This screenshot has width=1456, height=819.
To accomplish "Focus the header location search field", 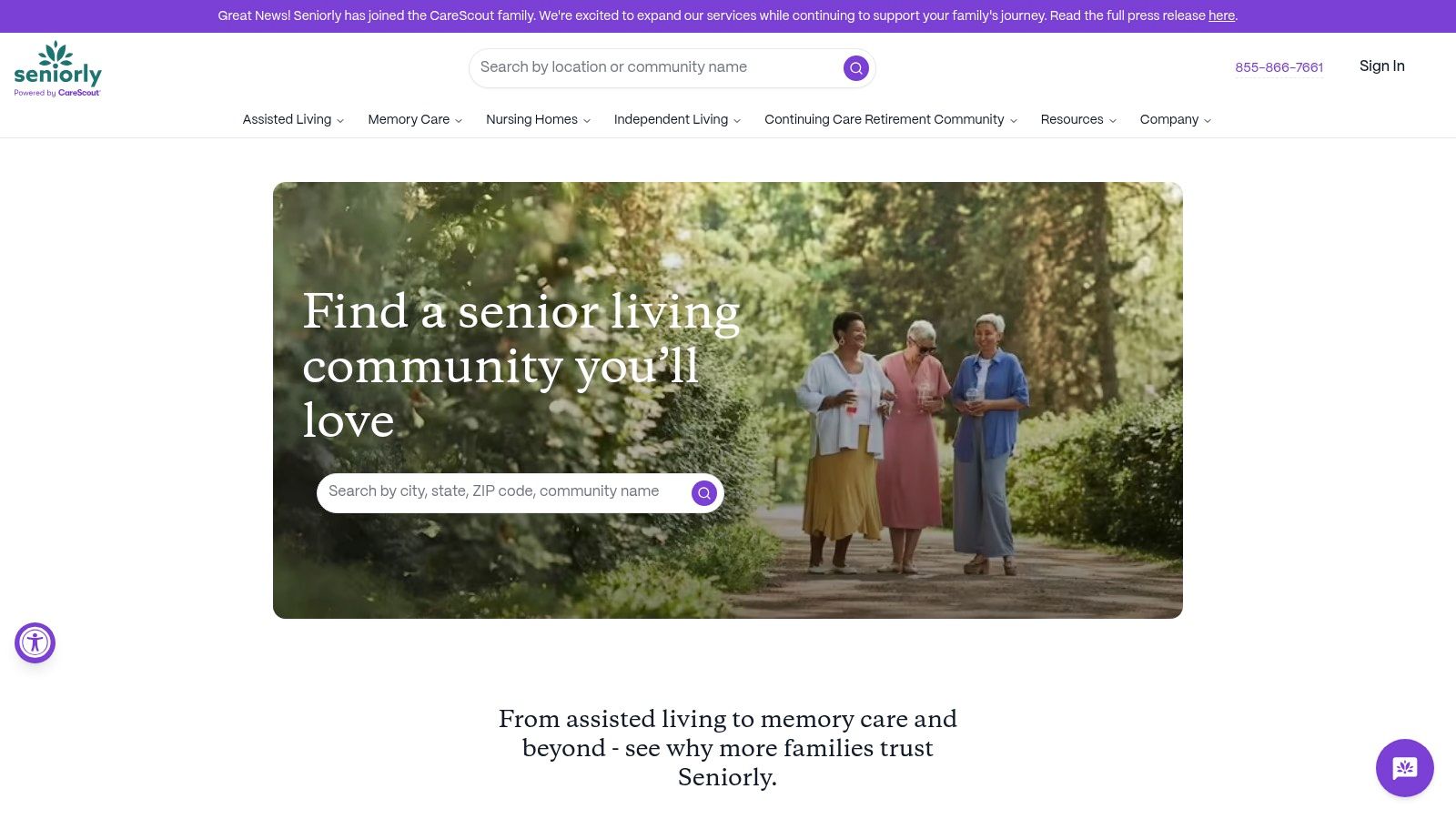I will [x=655, y=67].
